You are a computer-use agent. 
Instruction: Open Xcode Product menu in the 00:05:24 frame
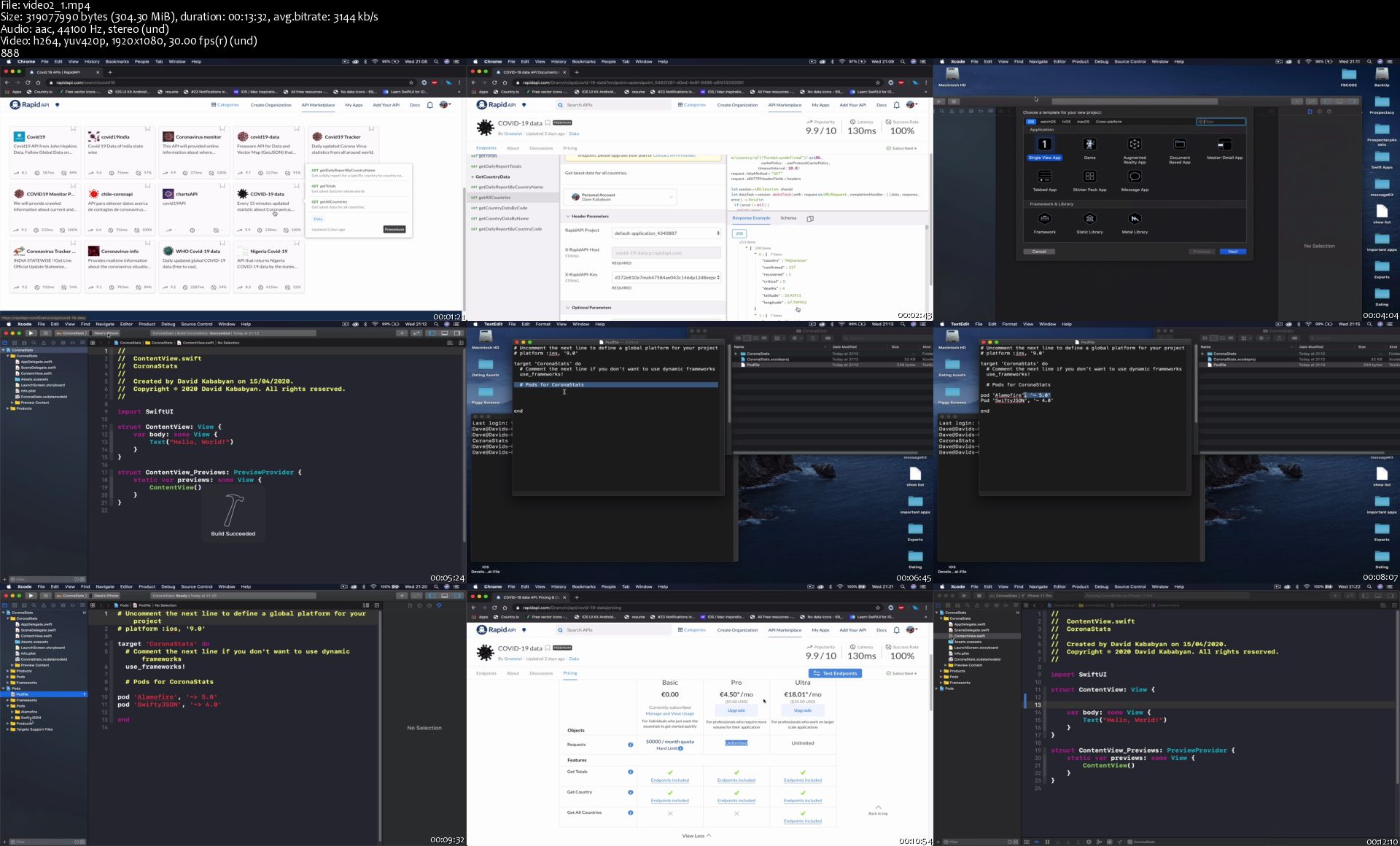147,324
